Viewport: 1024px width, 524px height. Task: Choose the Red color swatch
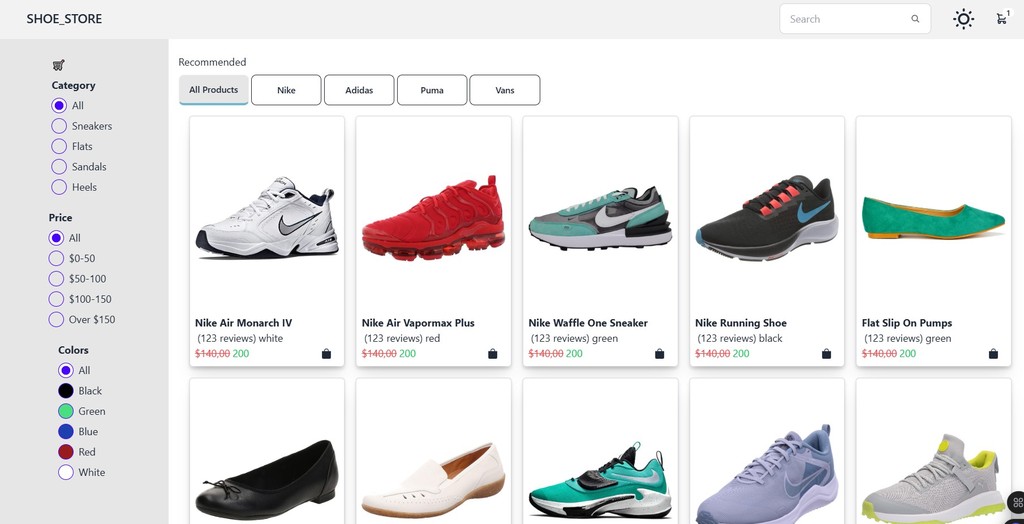pos(65,451)
